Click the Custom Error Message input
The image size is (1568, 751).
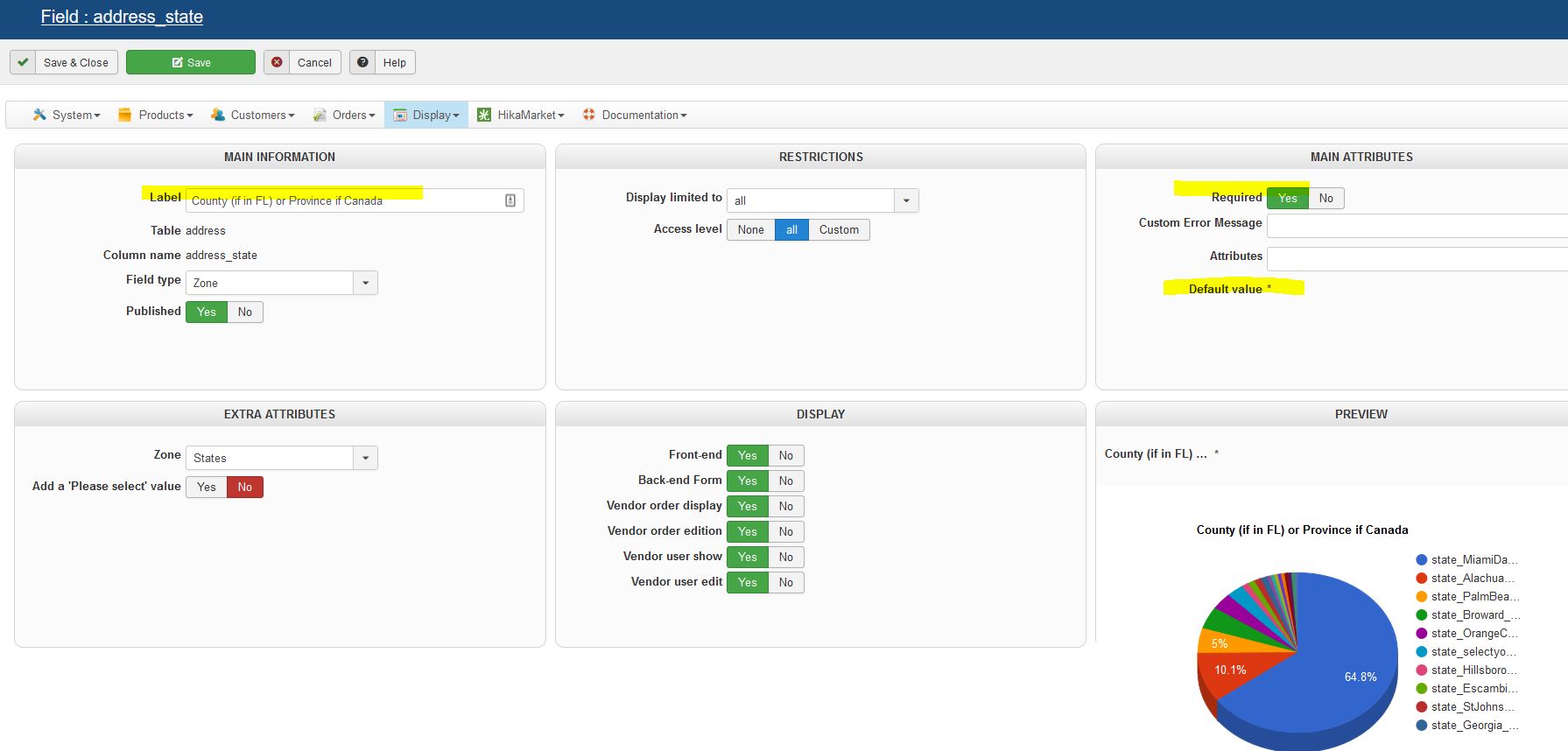tap(1417, 226)
